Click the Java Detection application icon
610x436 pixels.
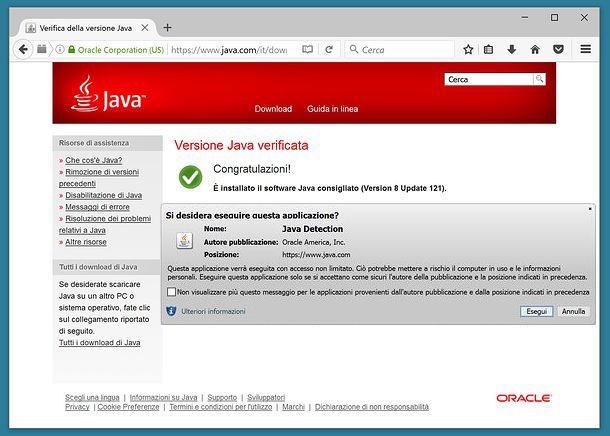click(x=184, y=241)
